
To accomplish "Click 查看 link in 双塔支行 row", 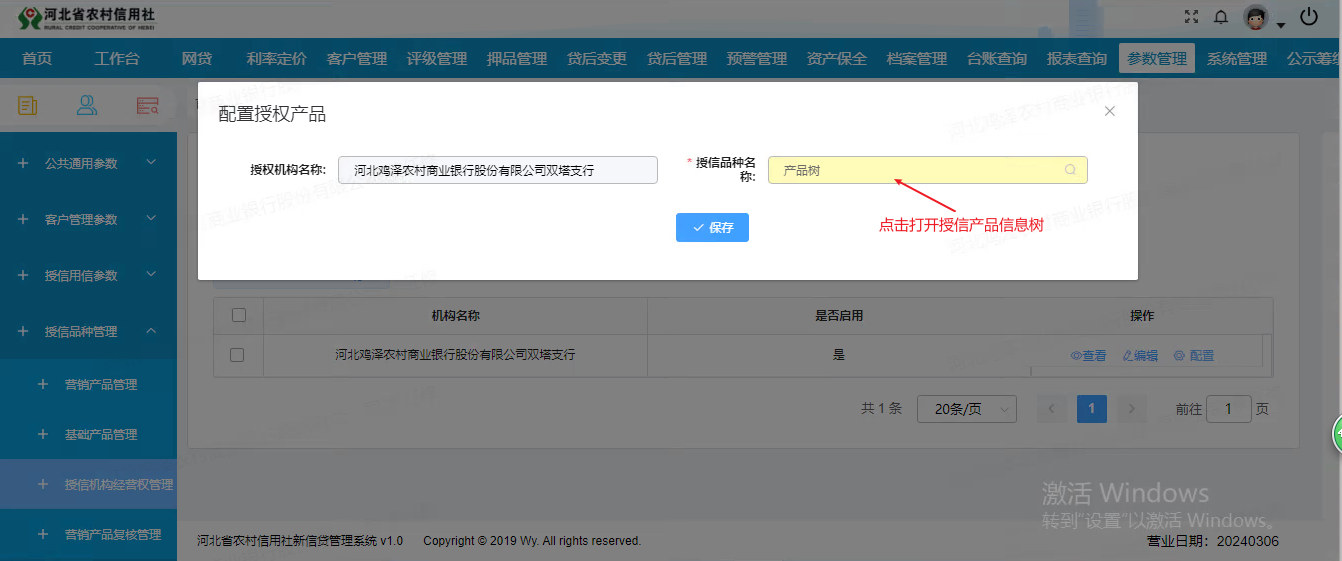I will tap(1088, 355).
